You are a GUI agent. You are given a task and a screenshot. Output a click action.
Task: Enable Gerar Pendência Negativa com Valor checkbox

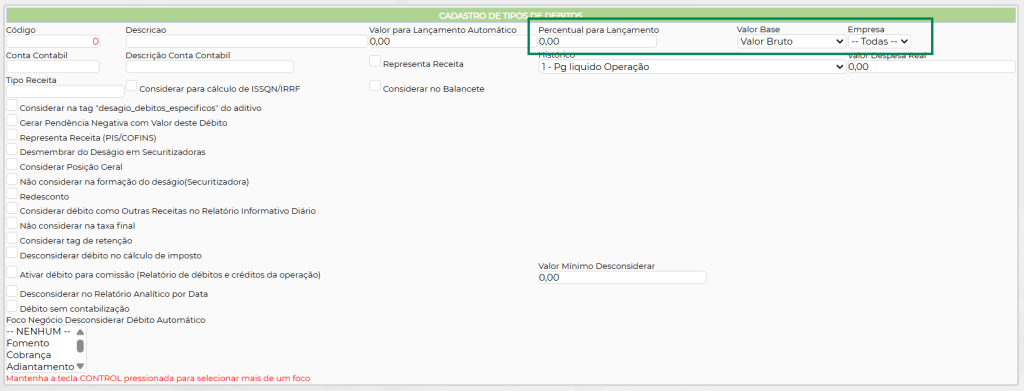tap(12, 120)
